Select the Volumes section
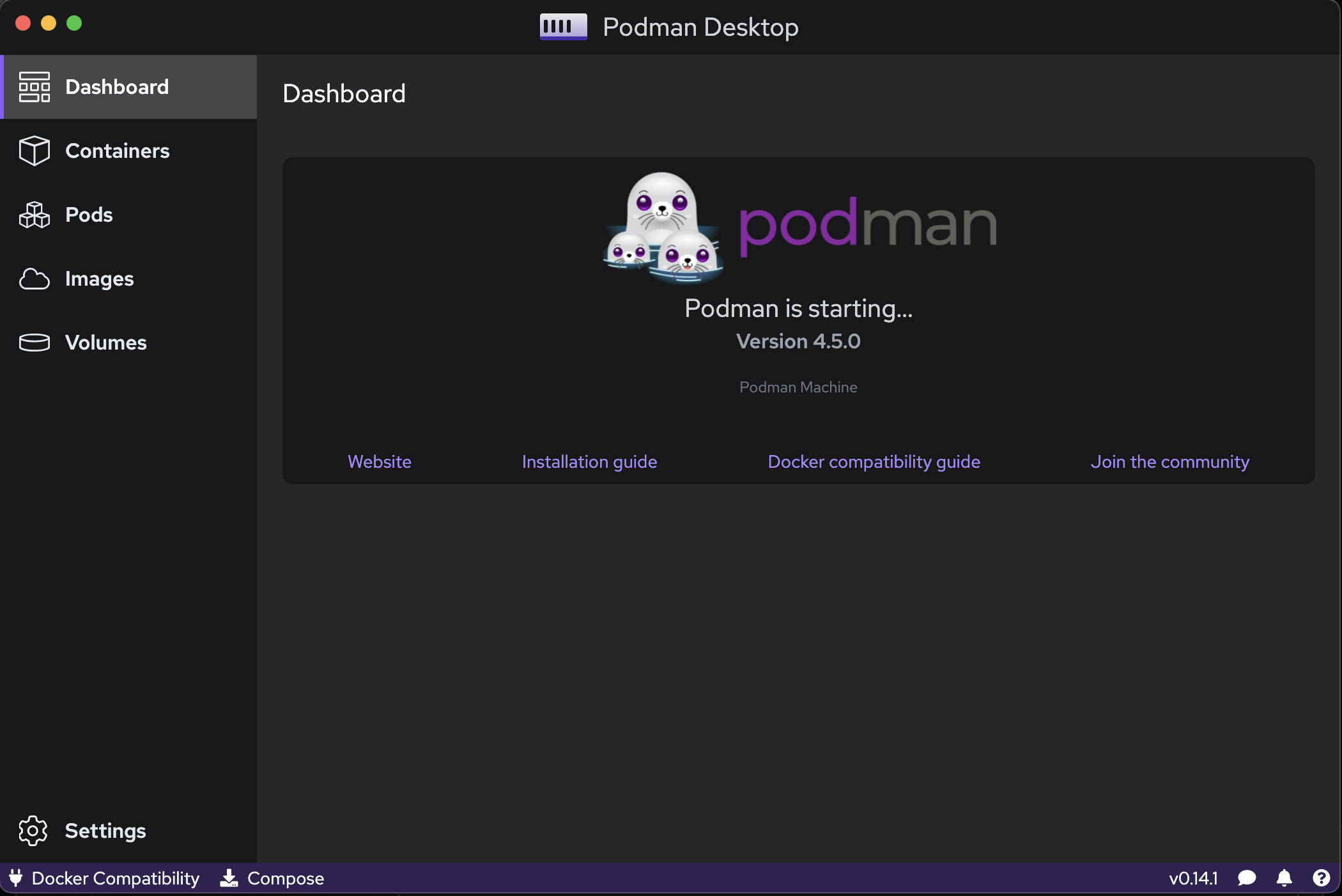The height and width of the screenshot is (896, 1342). [128, 343]
